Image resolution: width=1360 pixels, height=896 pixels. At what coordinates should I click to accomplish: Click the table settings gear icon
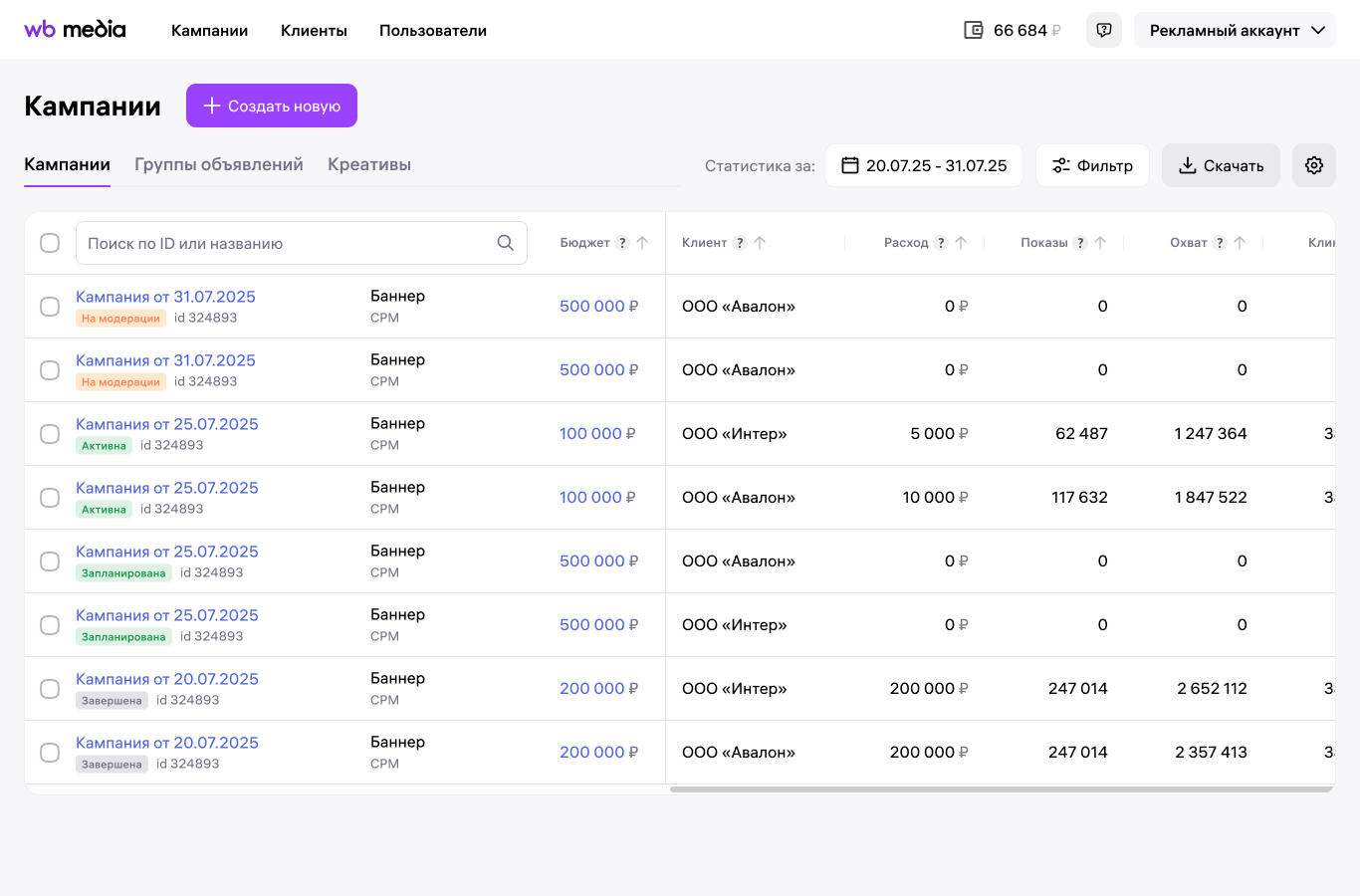click(1313, 165)
